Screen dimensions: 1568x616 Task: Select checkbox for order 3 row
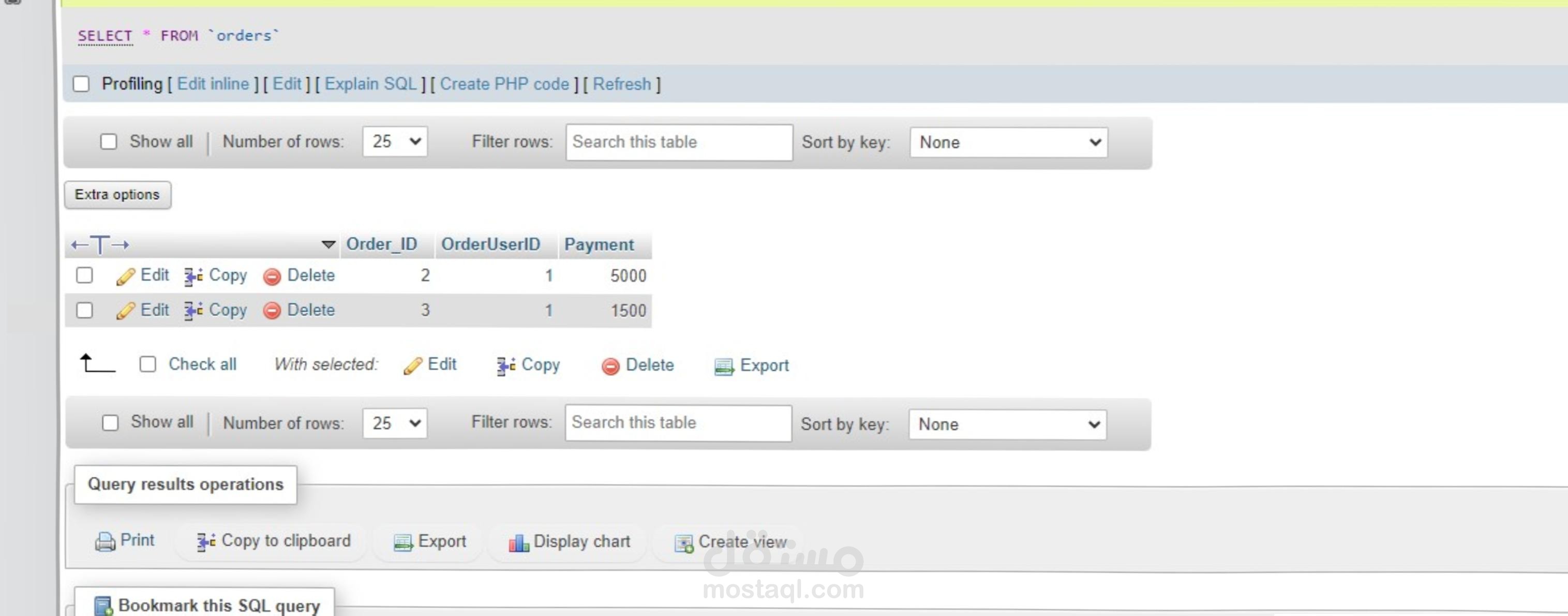pos(85,311)
